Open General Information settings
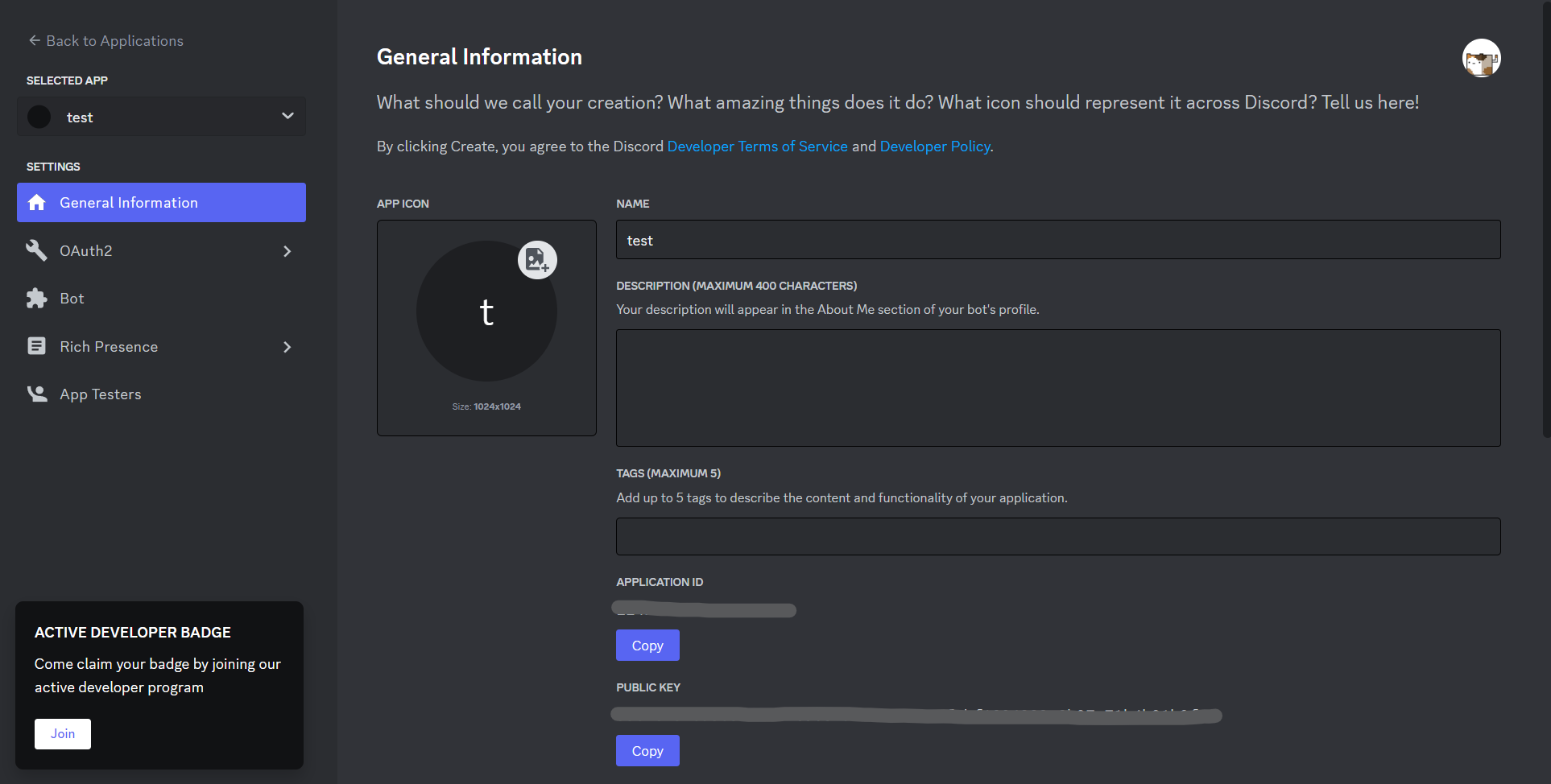This screenshot has width=1551, height=784. (161, 203)
